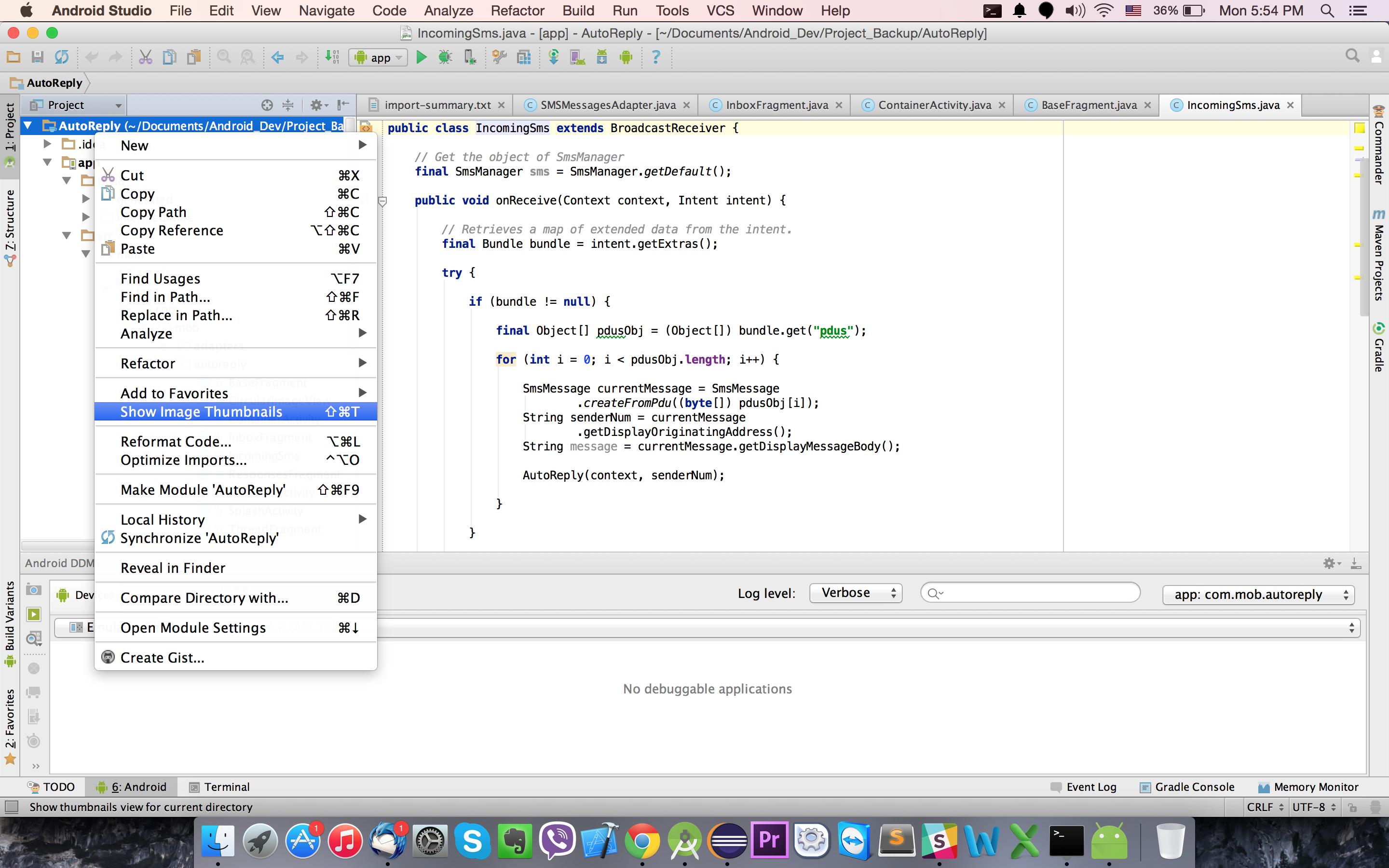Collapse the AutoReply project root node
This screenshot has height=868, width=1389.
coord(28,126)
